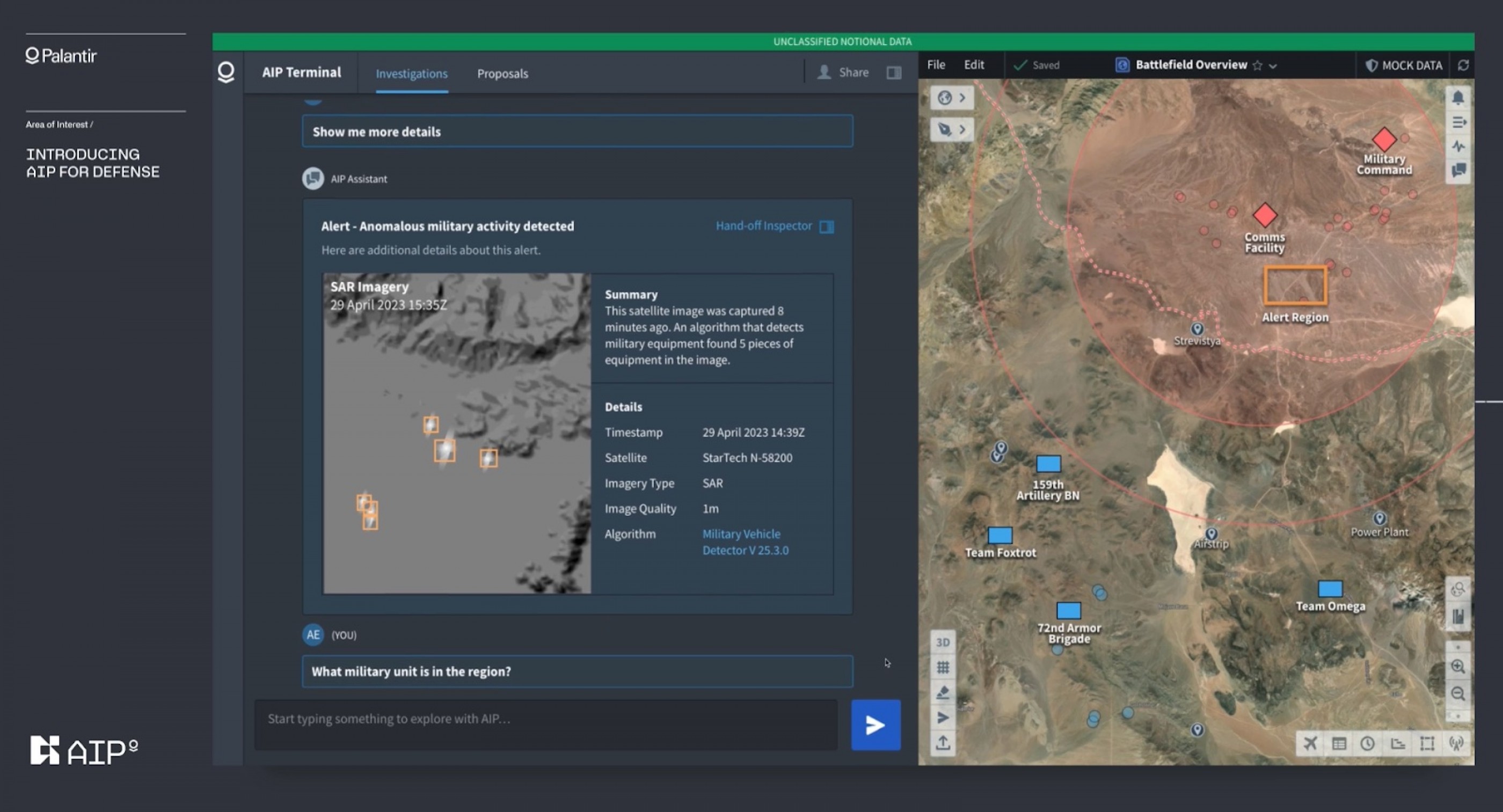Select the Military Command red diamond marker

point(1384,140)
